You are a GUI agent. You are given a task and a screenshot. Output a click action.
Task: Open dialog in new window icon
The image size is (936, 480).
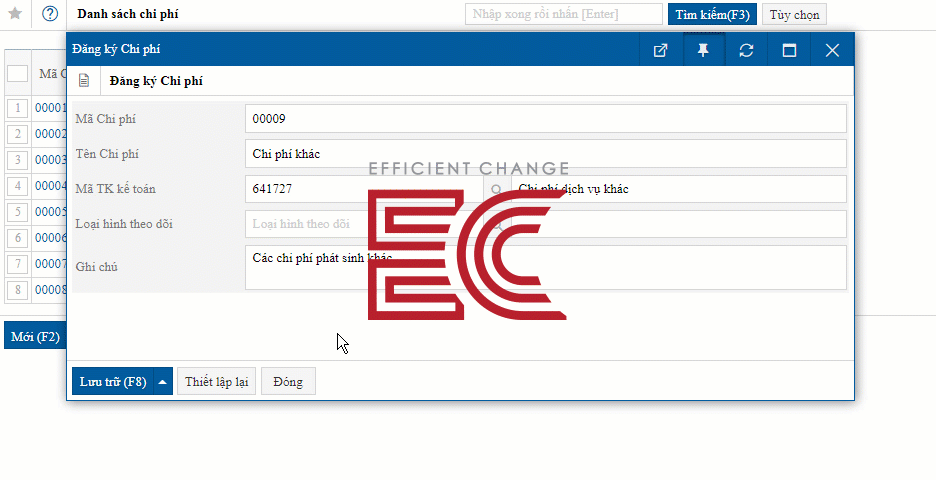[660, 50]
